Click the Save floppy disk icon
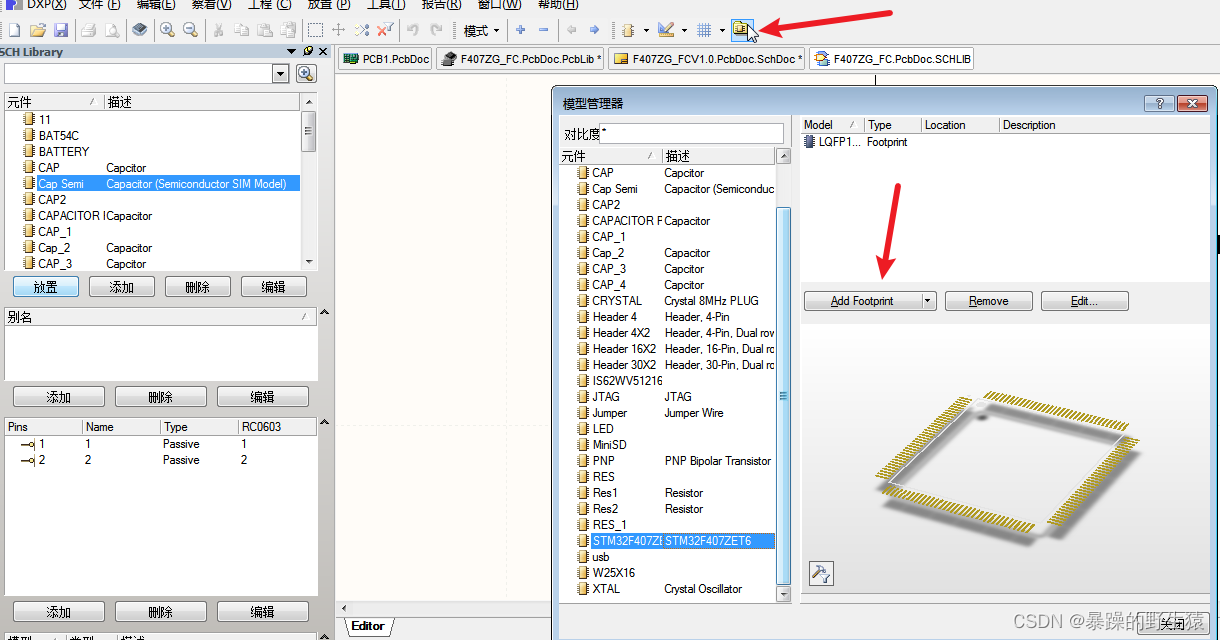The width and height of the screenshot is (1220, 640). tap(61, 30)
